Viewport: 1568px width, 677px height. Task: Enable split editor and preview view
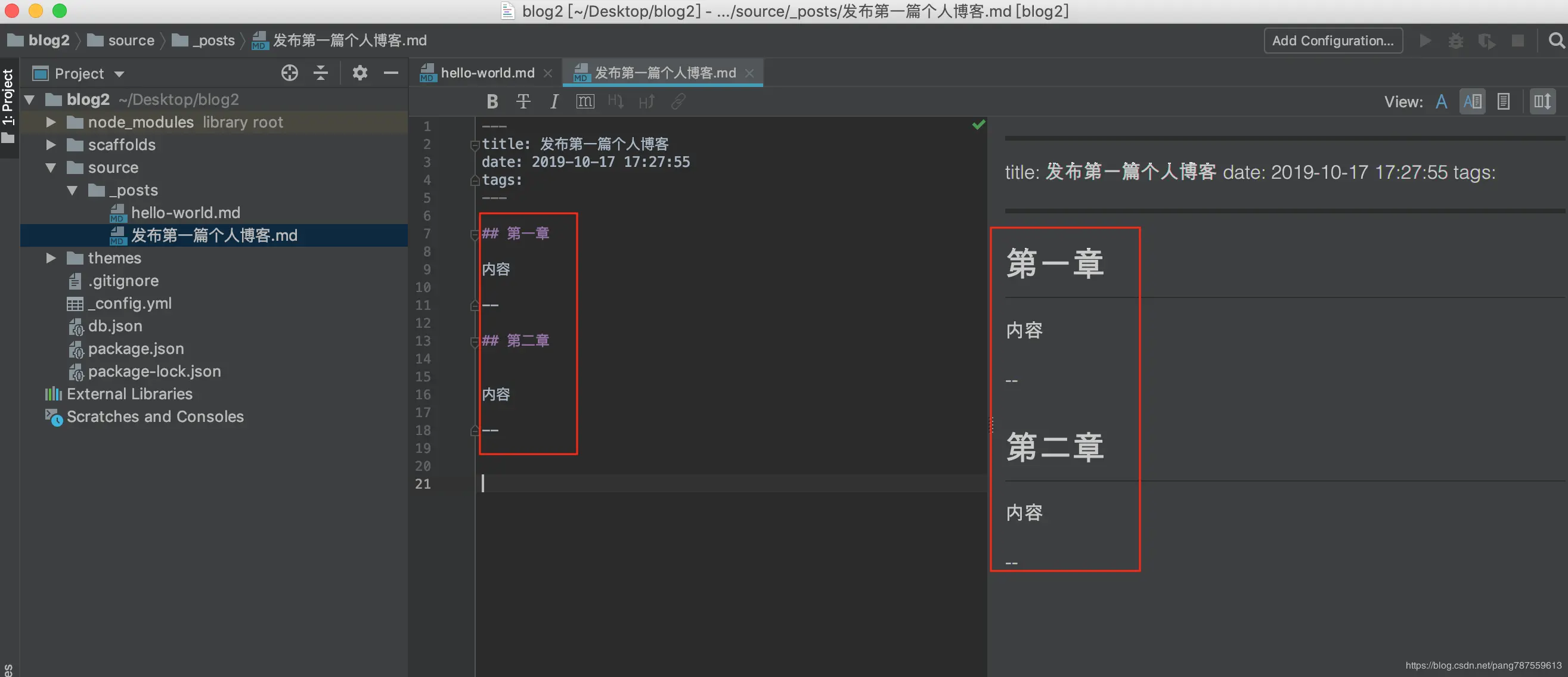coord(1473,101)
